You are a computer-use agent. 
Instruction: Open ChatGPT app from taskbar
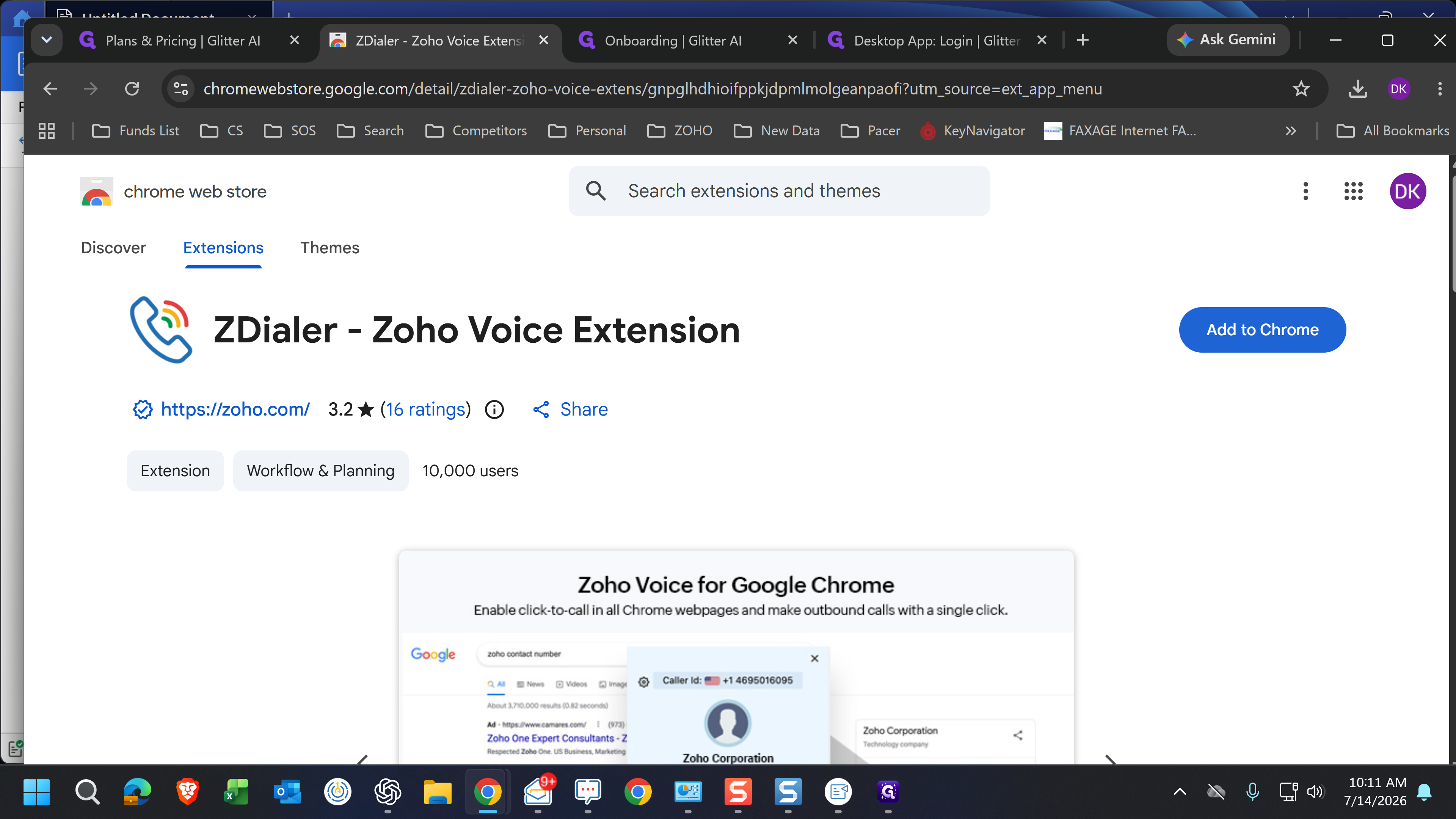click(388, 792)
